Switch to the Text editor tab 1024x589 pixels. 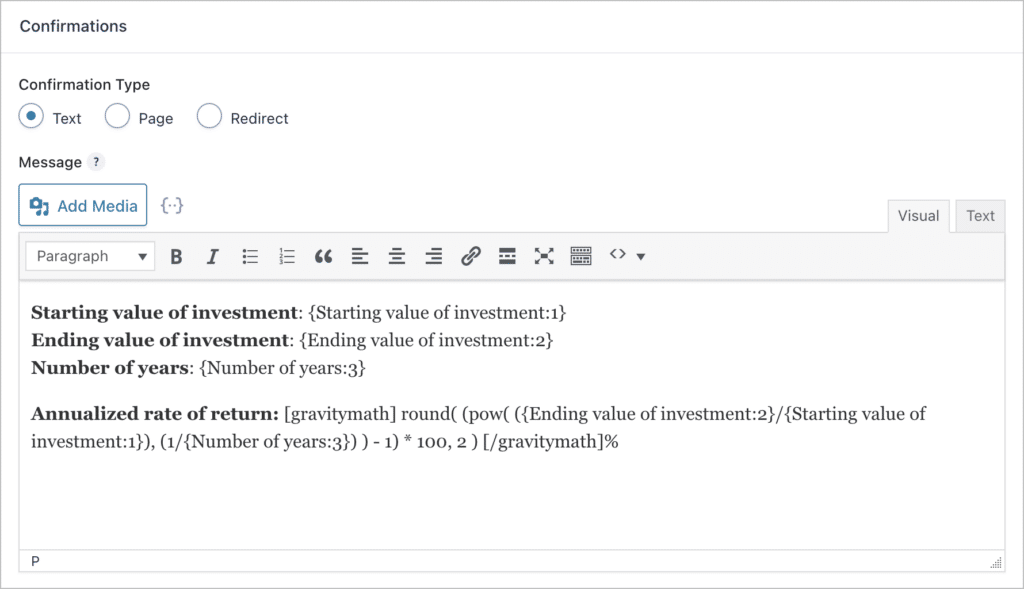[x=980, y=216]
